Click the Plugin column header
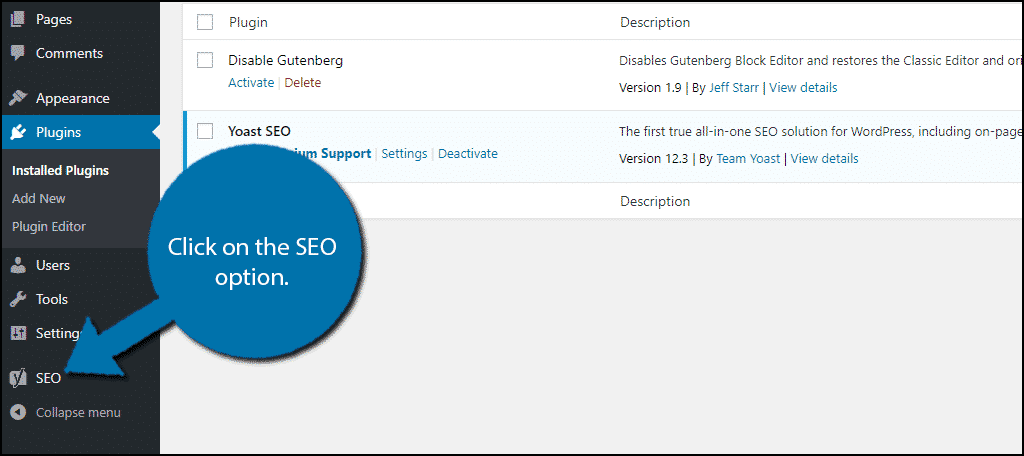 tap(248, 22)
